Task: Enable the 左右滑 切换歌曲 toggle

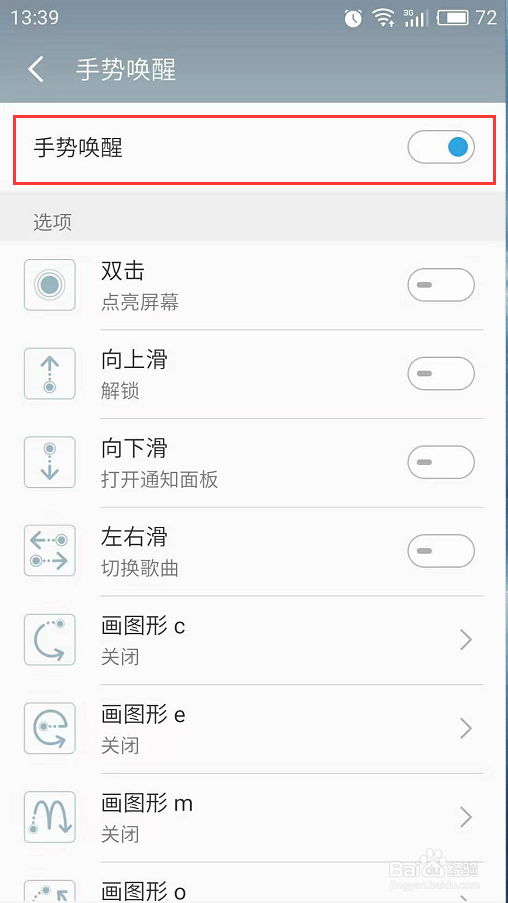Action: pos(441,551)
